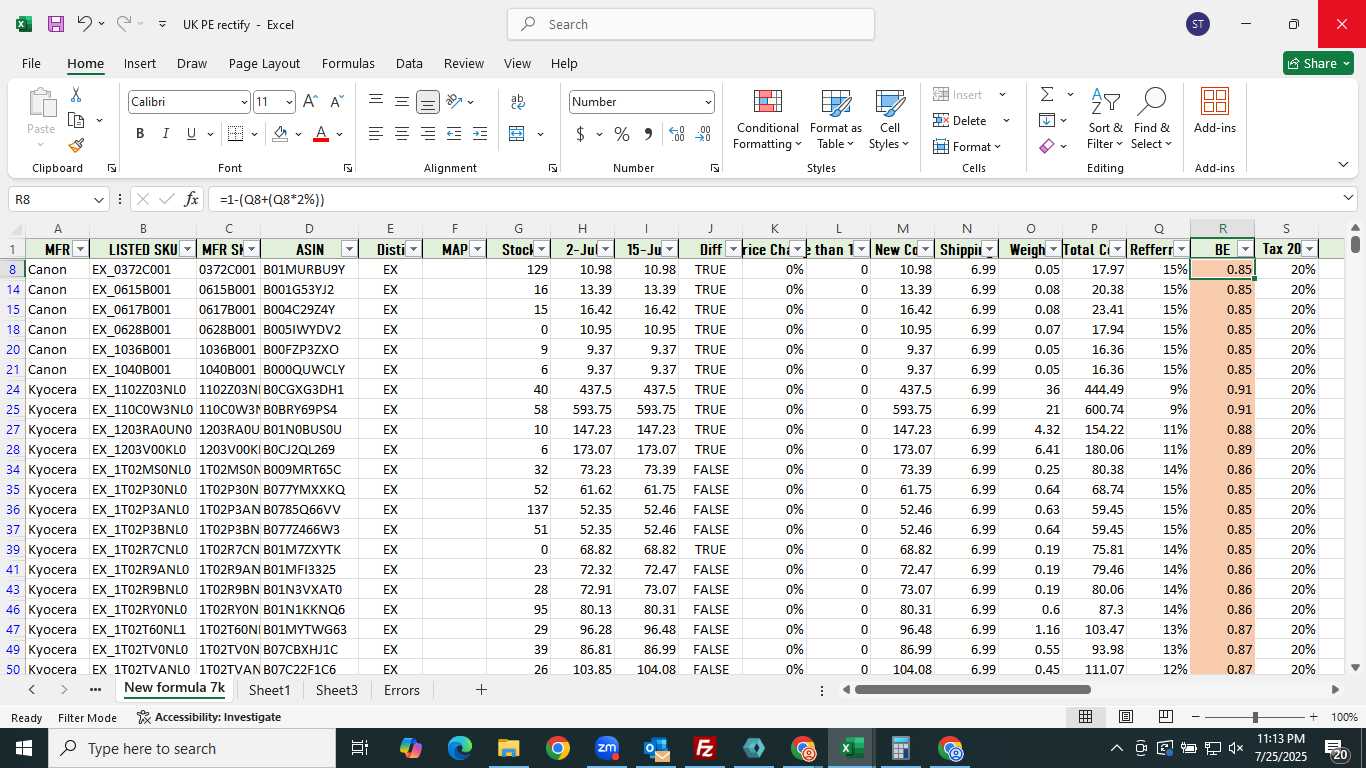1366x768 pixels.
Task: Open Calculator from the taskbar
Action: [x=900, y=748]
